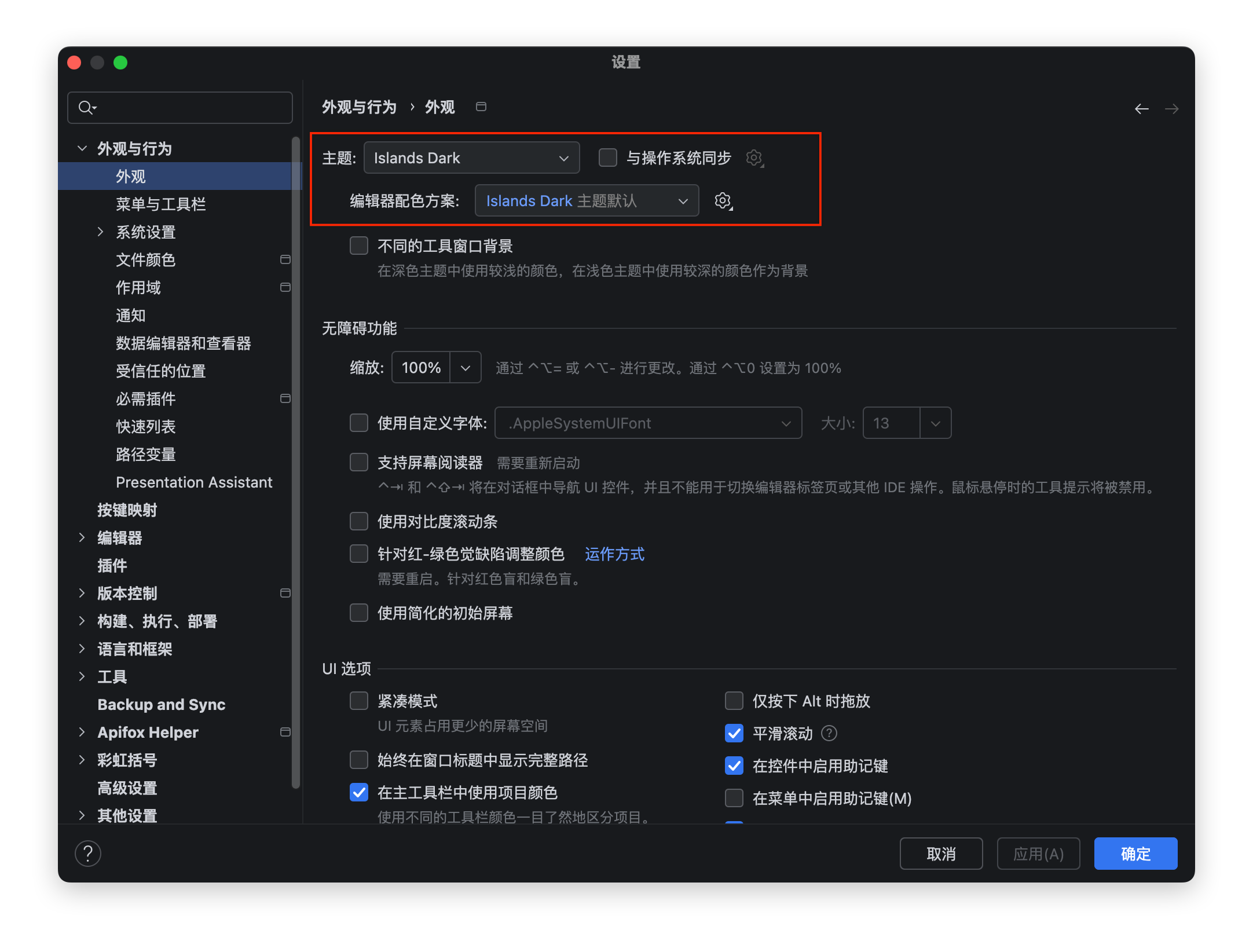Screen dimensions: 1253x952
Task: Open the 缩放 100% dropdown arrow
Action: (466, 368)
